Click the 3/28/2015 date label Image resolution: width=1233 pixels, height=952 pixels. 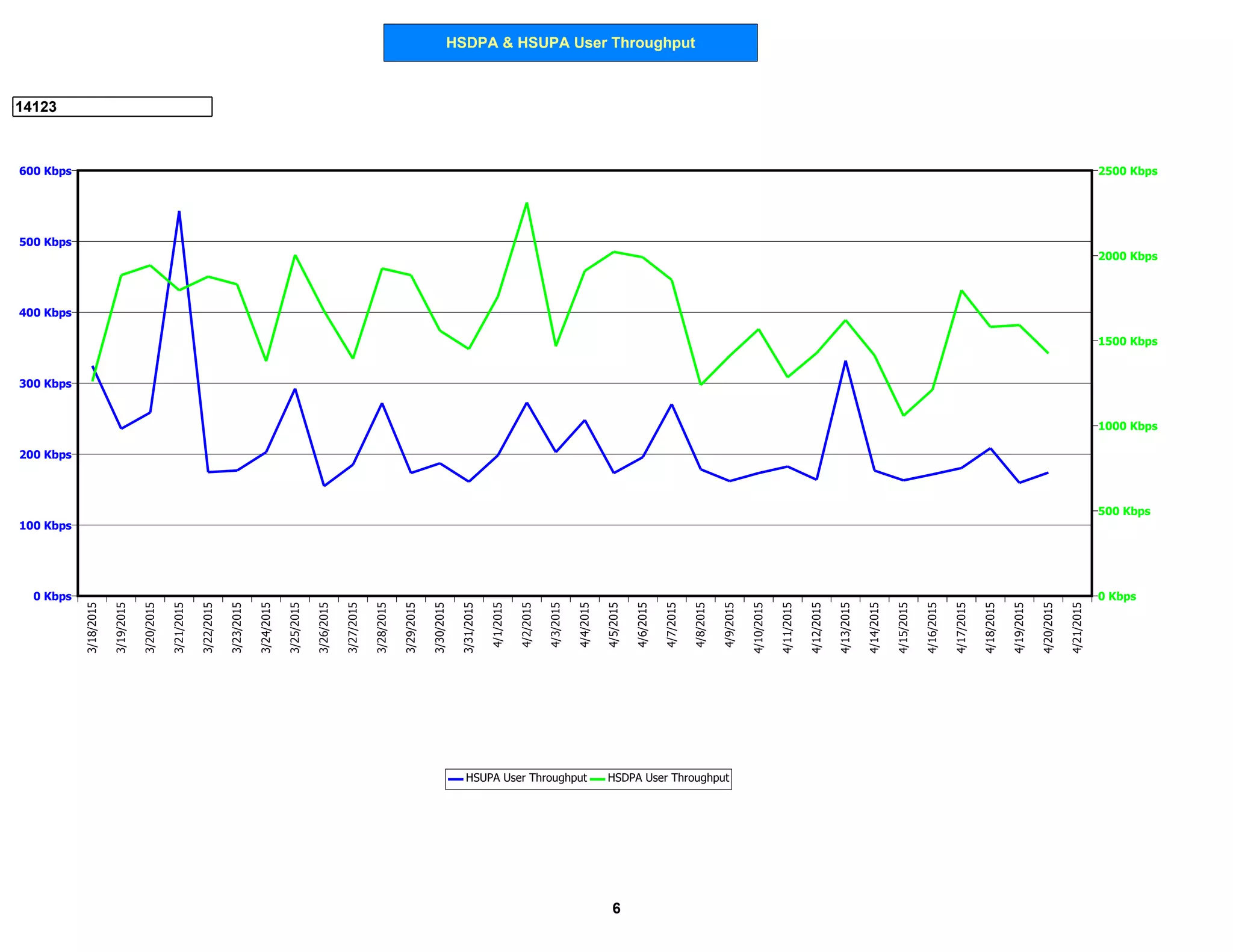382,628
